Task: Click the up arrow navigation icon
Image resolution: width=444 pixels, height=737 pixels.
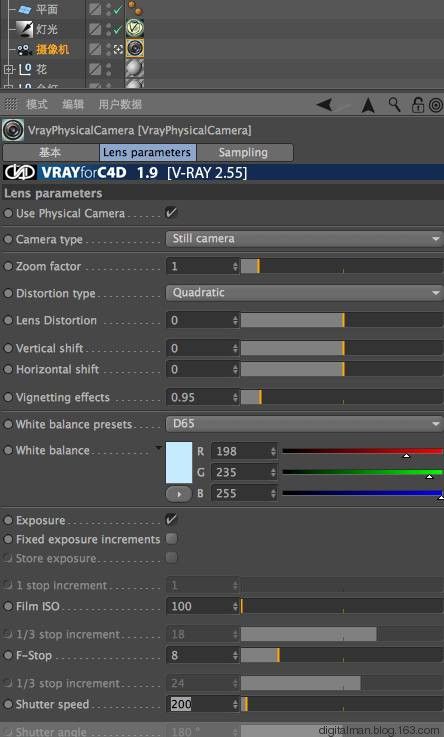Action: point(368,104)
